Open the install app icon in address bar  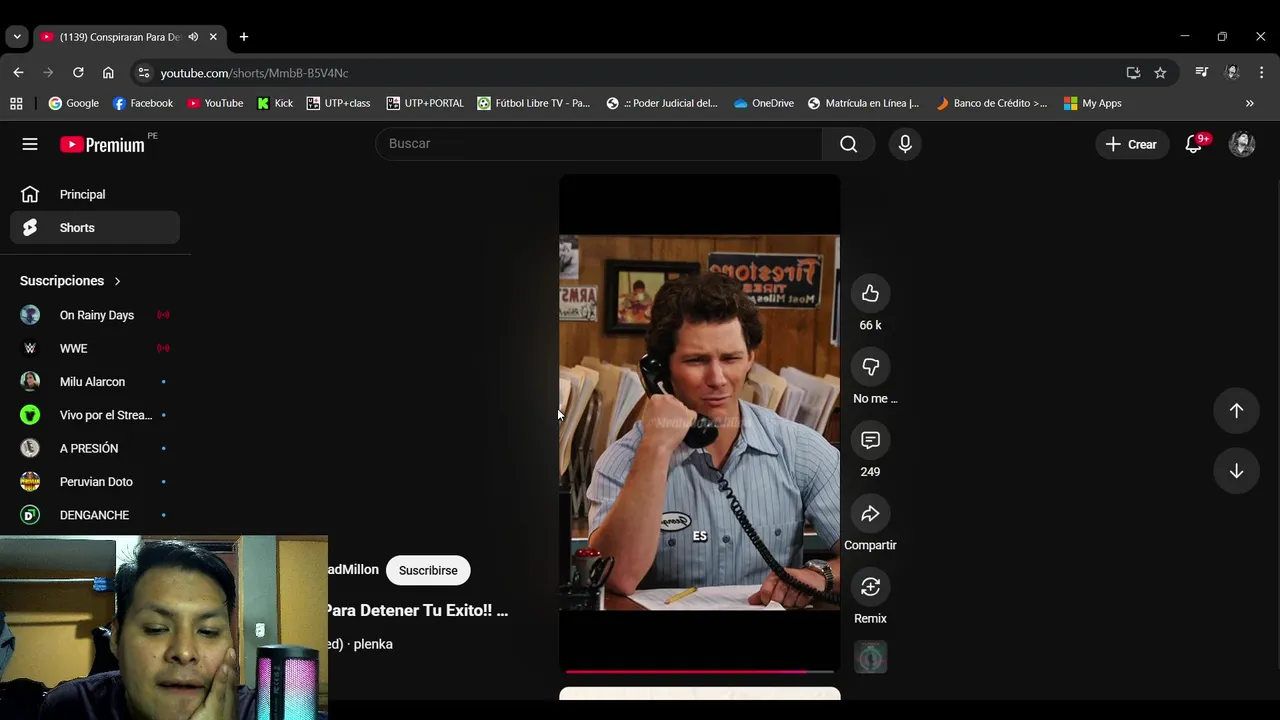(x=1133, y=73)
